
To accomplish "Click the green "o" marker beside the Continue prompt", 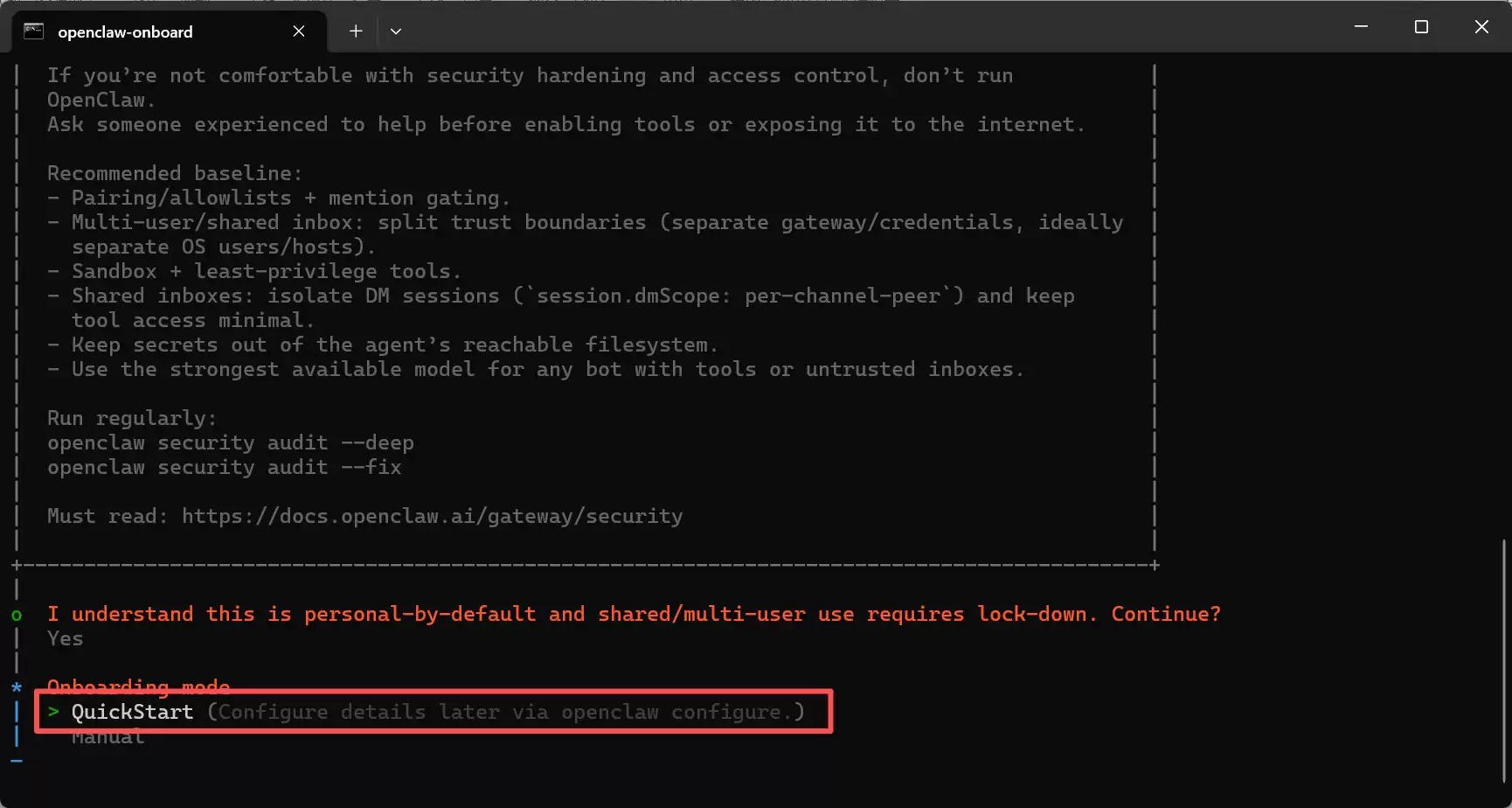I will click(17, 615).
